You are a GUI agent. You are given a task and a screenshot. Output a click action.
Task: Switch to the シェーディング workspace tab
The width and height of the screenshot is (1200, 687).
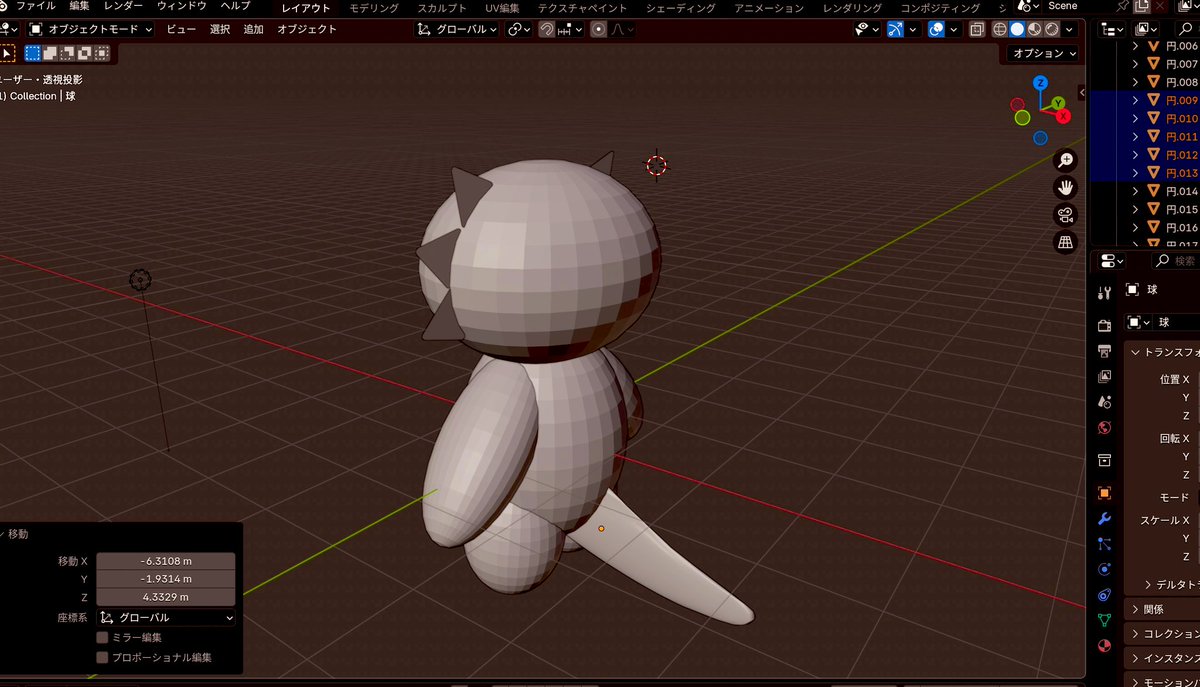click(x=680, y=8)
